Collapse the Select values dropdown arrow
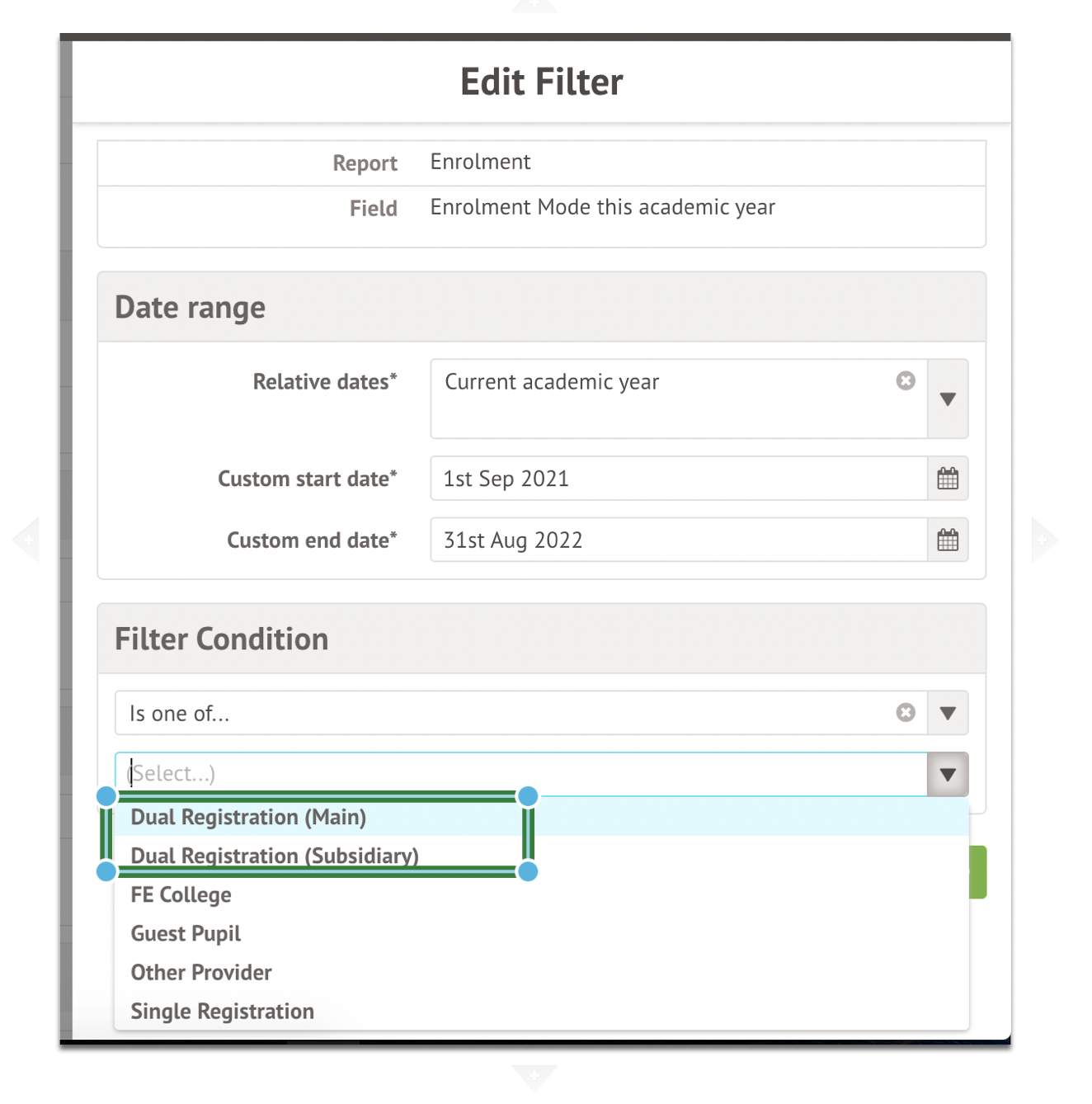 948,775
